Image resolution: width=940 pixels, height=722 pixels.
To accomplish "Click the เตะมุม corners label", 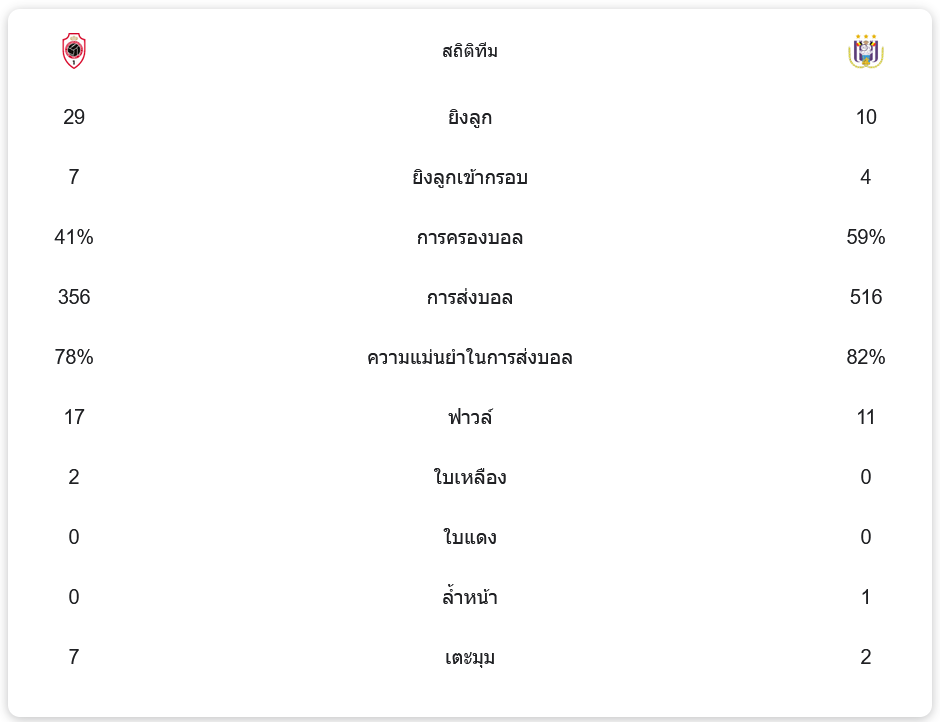I will [x=470, y=658].
